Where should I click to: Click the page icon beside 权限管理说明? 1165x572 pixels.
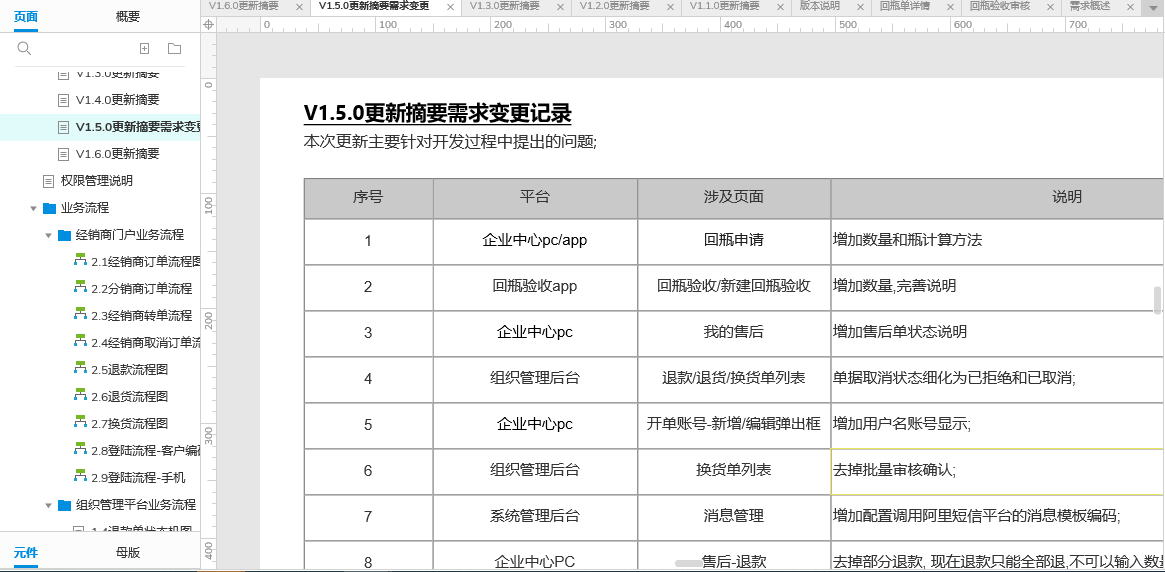click(49, 181)
